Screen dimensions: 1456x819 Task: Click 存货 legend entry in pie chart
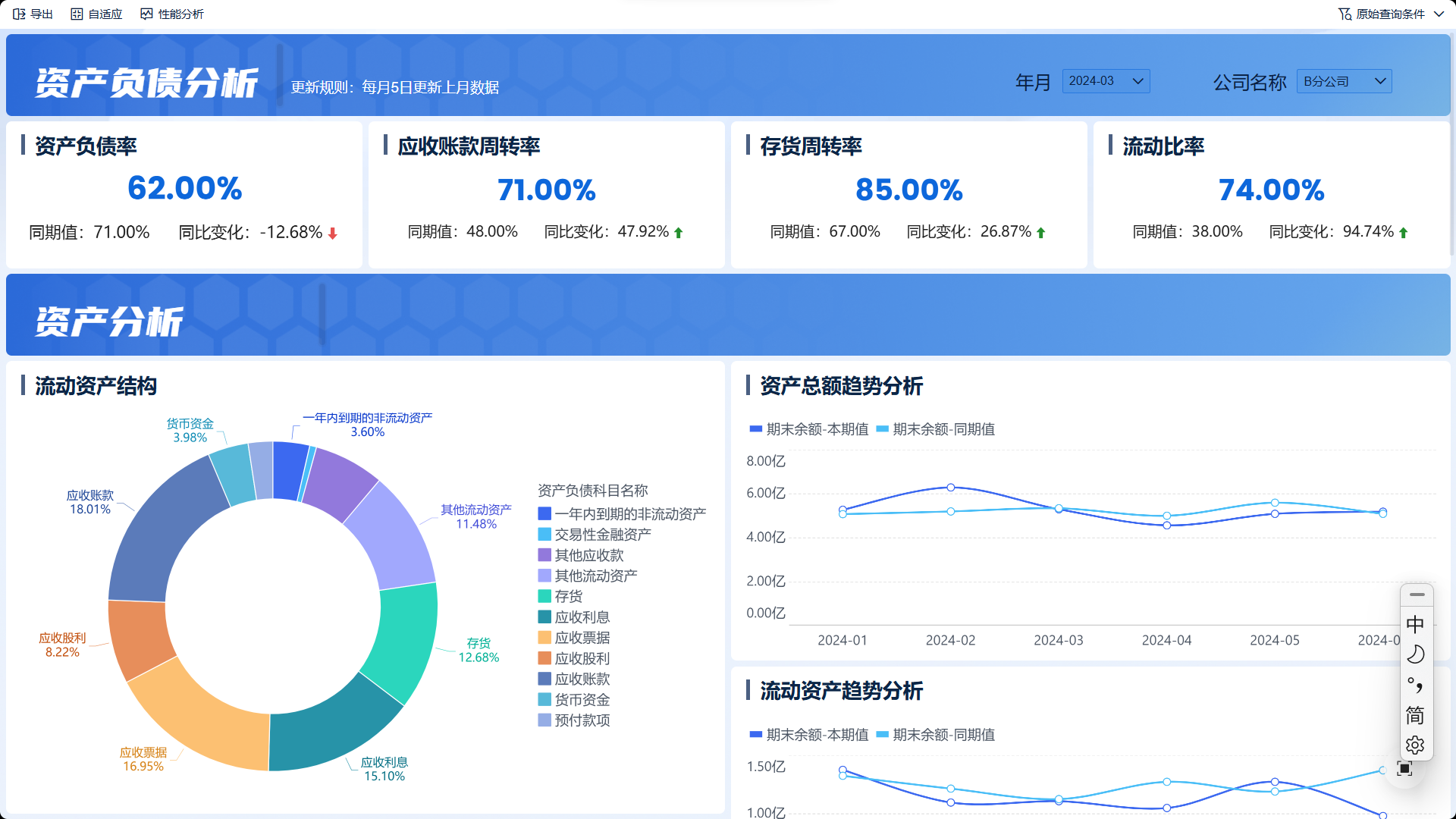tap(568, 596)
